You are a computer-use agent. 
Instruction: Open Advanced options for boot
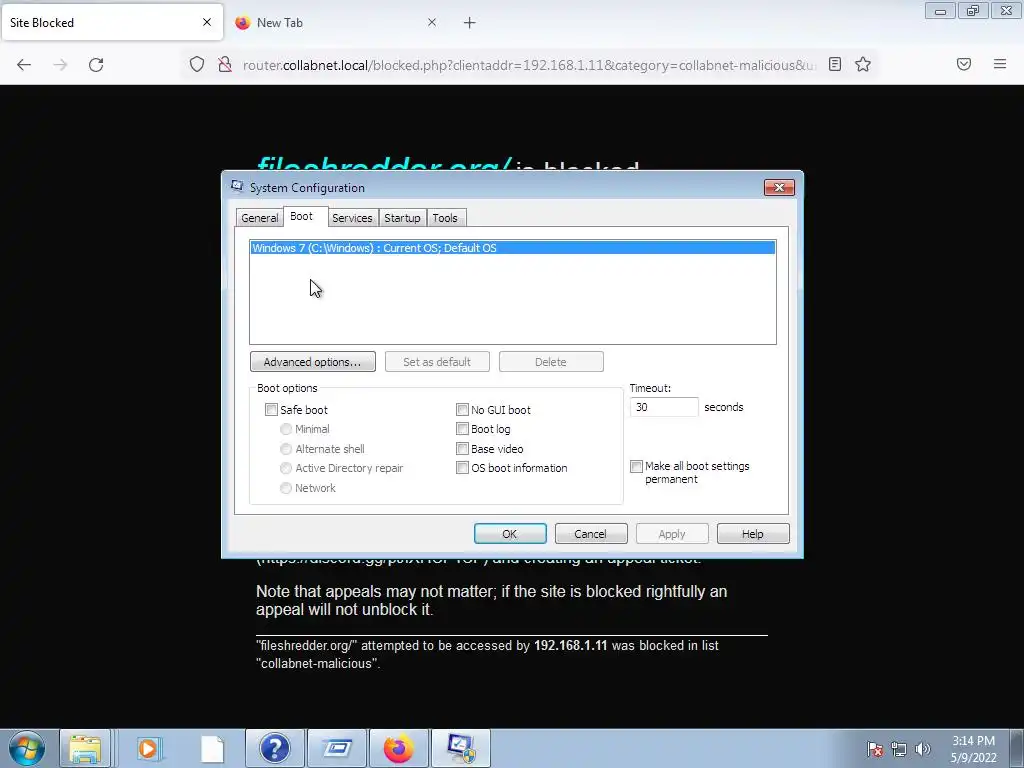pyautogui.click(x=313, y=362)
